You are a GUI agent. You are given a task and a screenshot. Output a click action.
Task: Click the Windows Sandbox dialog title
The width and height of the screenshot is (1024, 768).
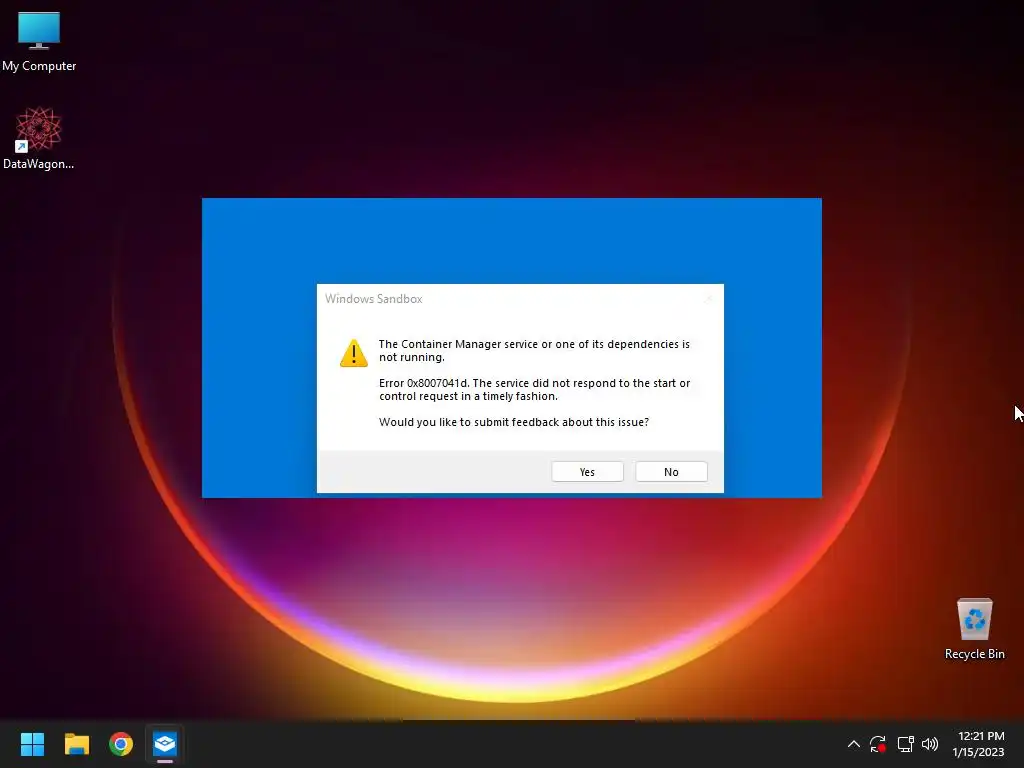coord(374,298)
